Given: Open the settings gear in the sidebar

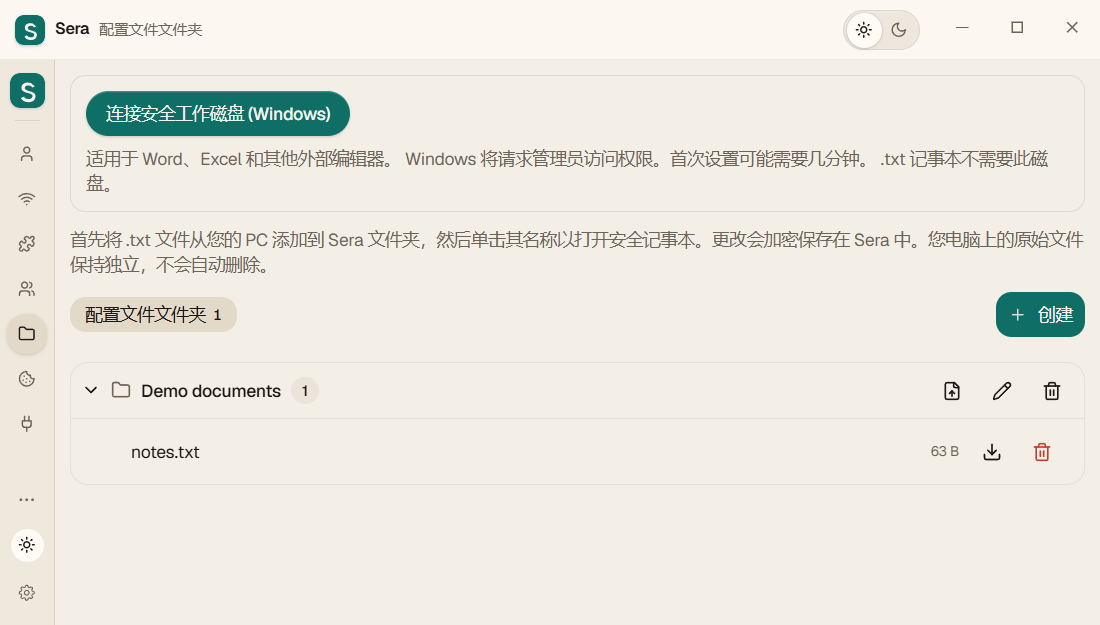Looking at the screenshot, I should 27,593.
